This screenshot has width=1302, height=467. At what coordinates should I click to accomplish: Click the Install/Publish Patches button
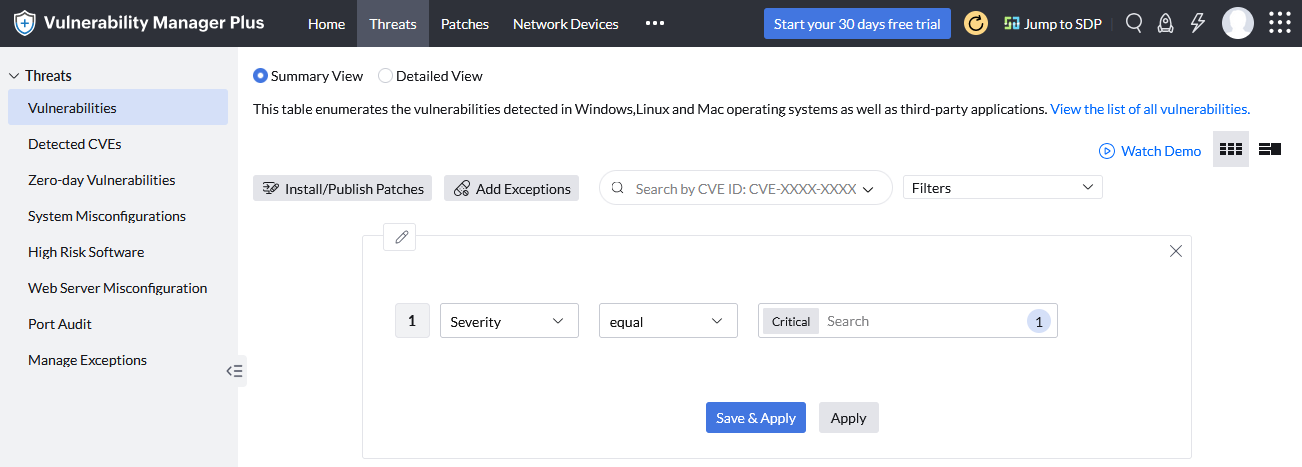[342, 188]
